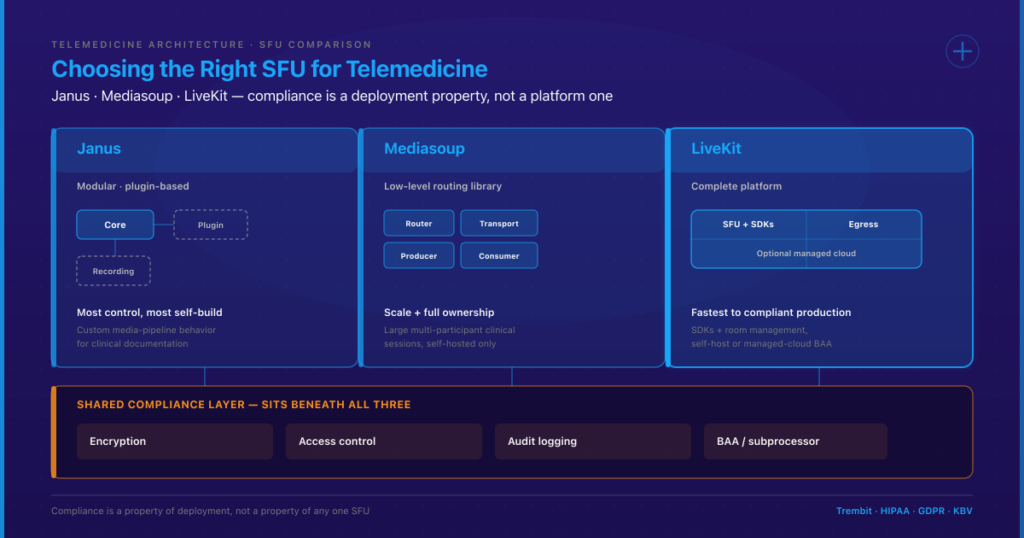
Task: Click 'Modular · plugin-based' text
Action: (133, 186)
